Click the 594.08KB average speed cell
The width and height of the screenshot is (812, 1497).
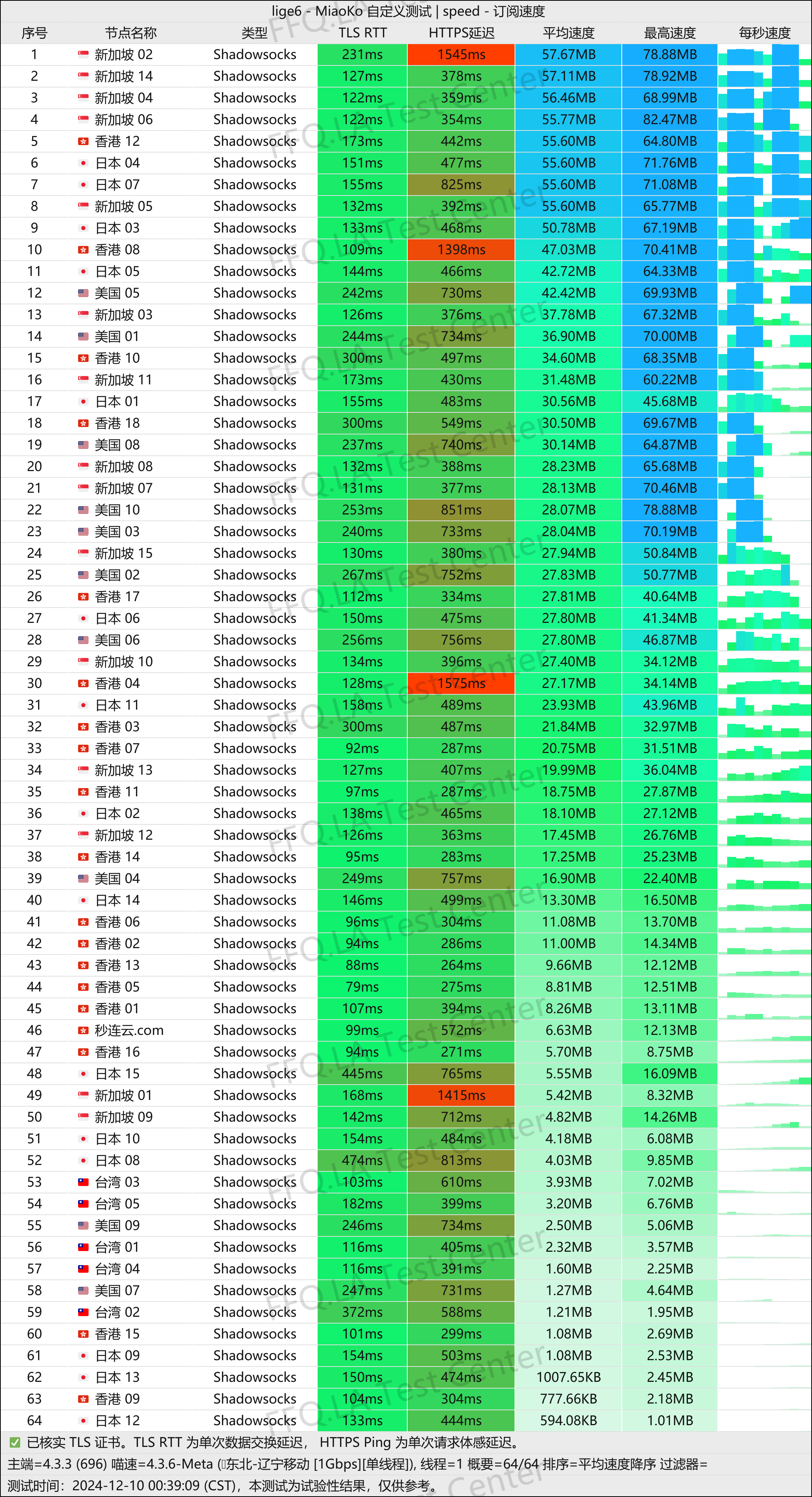tap(569, 1421)
